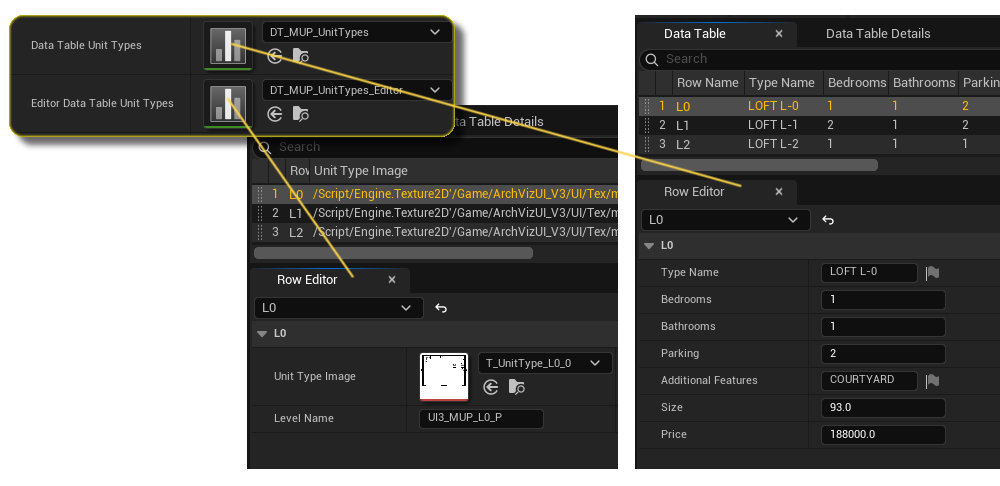Screen dimensions: 1000x486
Task: Use selected asset for Unit Type Image
Action: (490, 387)
